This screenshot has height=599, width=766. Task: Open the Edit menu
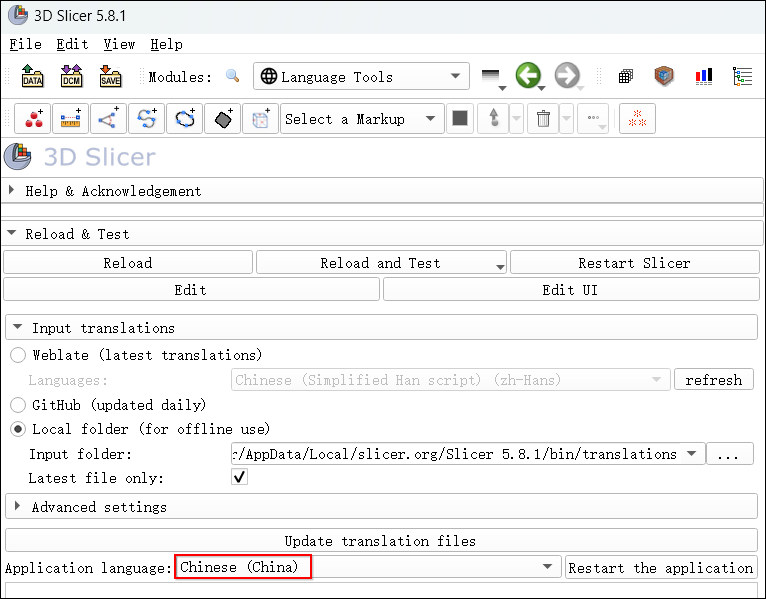click(72, 44)
